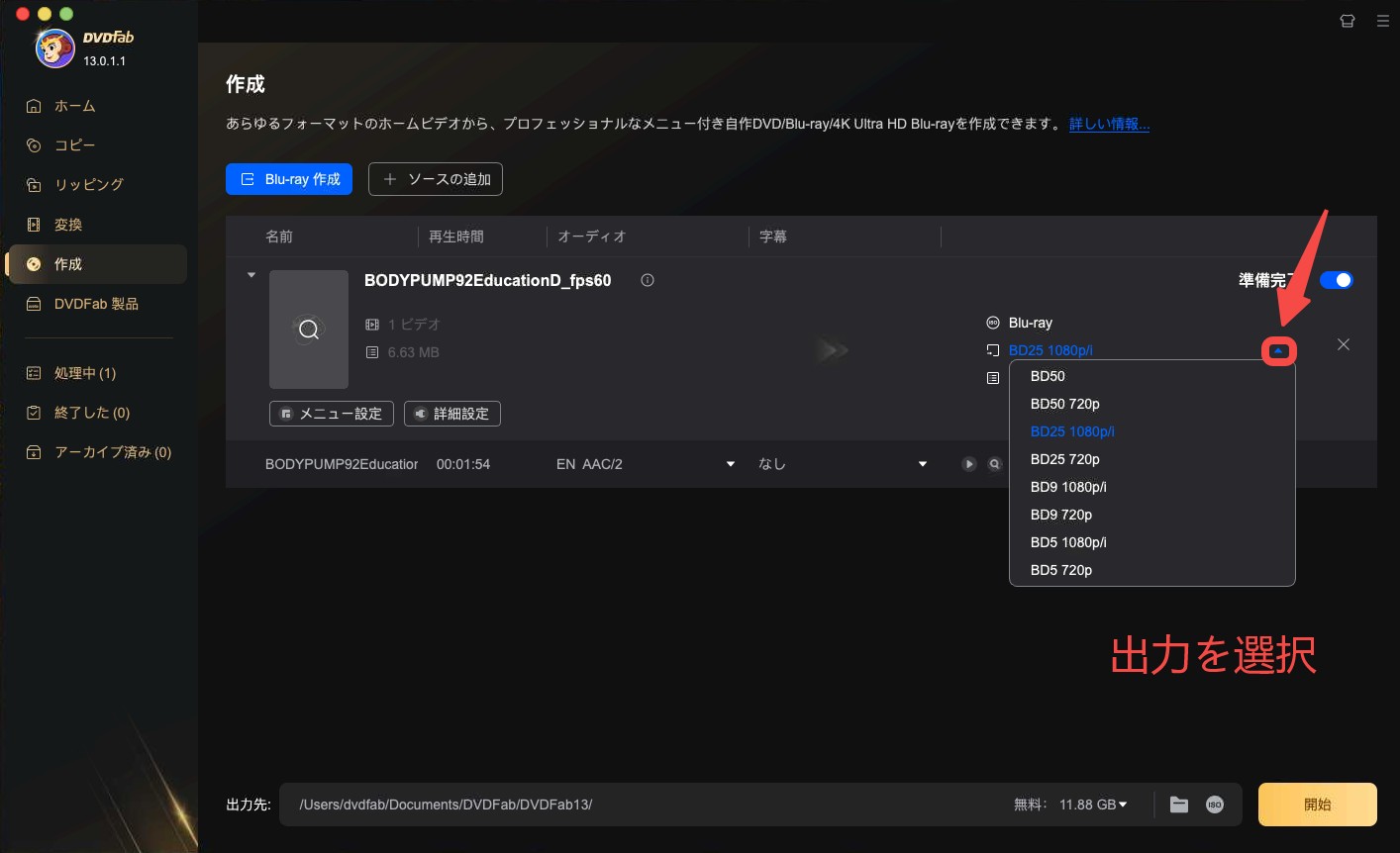Click the 名前 column header
The width and height of the screenshot is (1400, 853).
pos(279,237)
